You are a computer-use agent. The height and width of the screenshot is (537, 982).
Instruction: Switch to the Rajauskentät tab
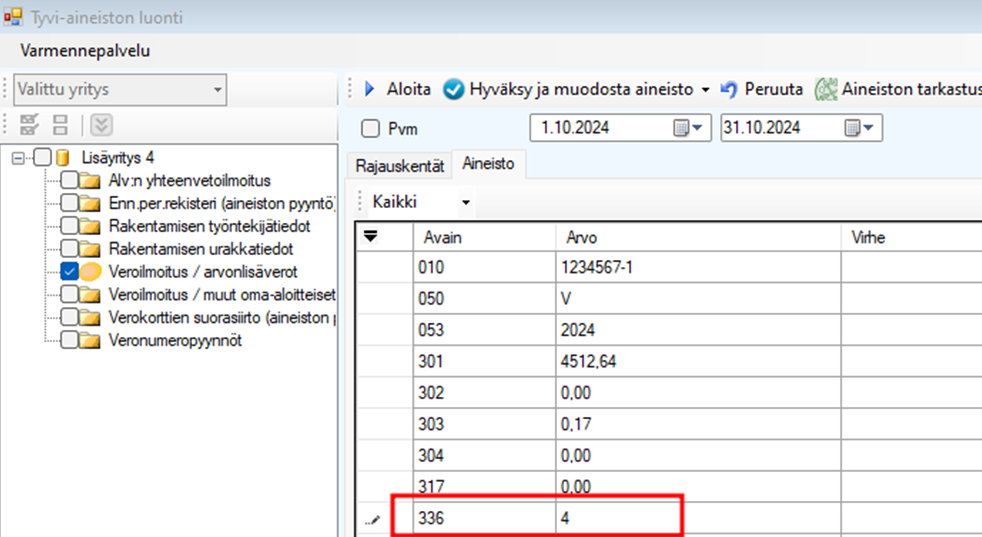[x=399, y=164]
